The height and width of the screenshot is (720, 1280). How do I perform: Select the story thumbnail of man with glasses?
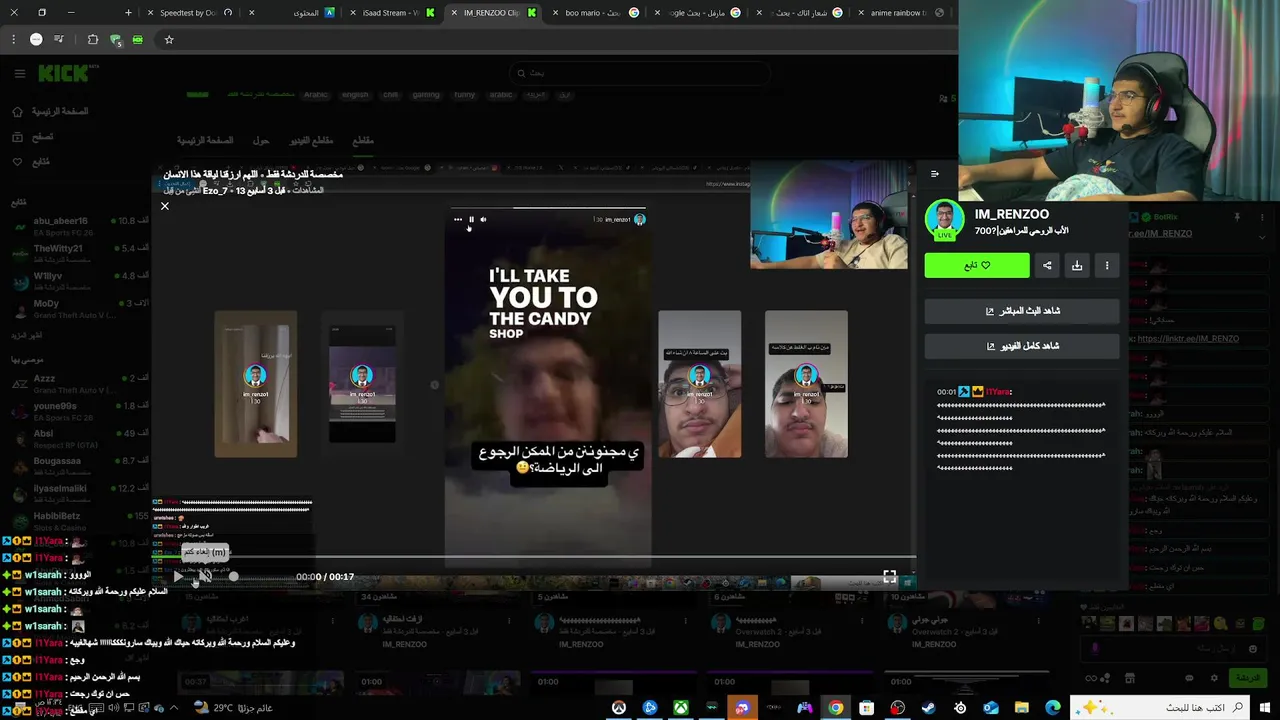click(x=699, y=384)
